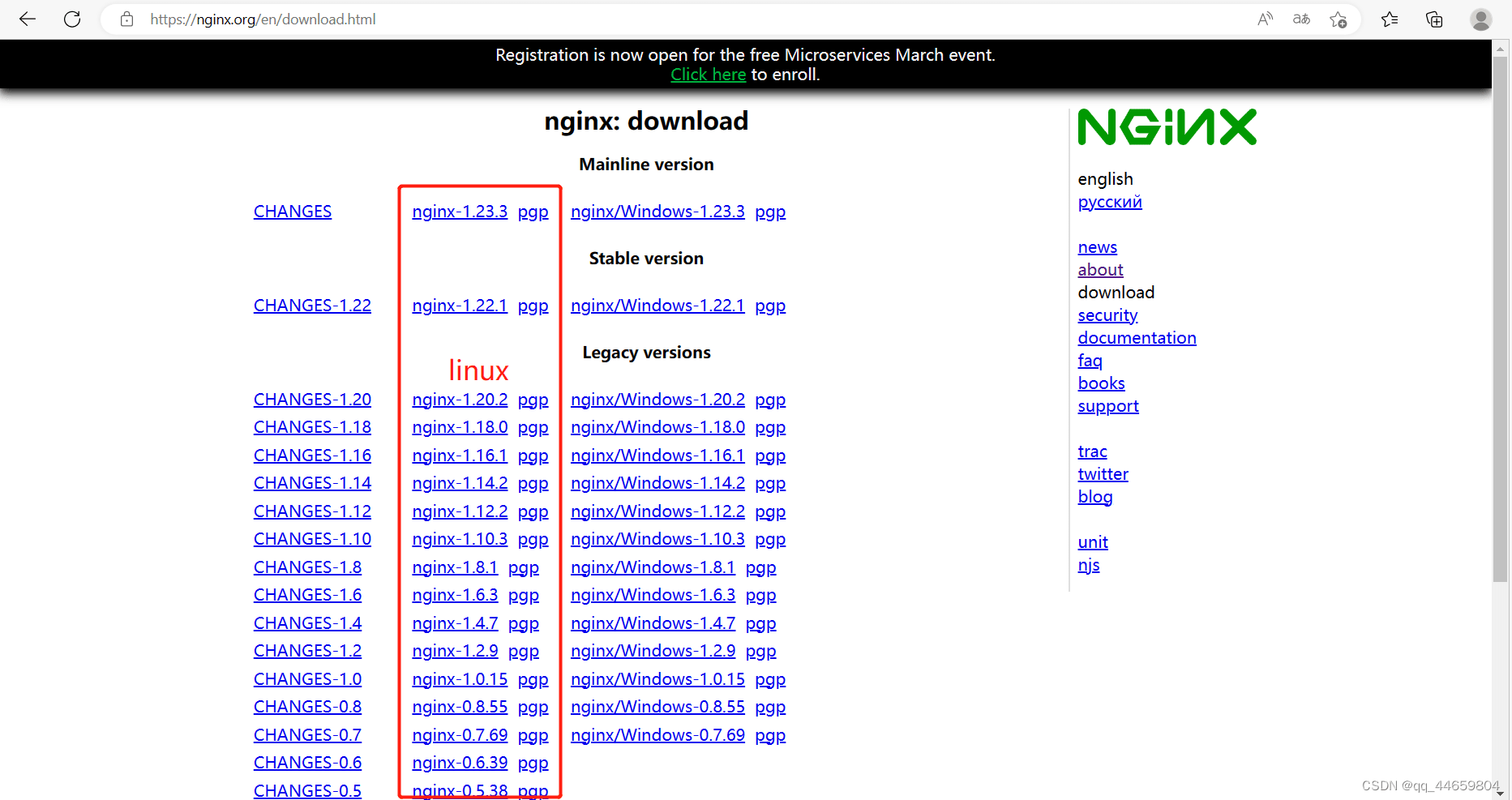Open the translate page icon
The height and width of the screenshot is (800, 1512).
[x=1301, y=19]
